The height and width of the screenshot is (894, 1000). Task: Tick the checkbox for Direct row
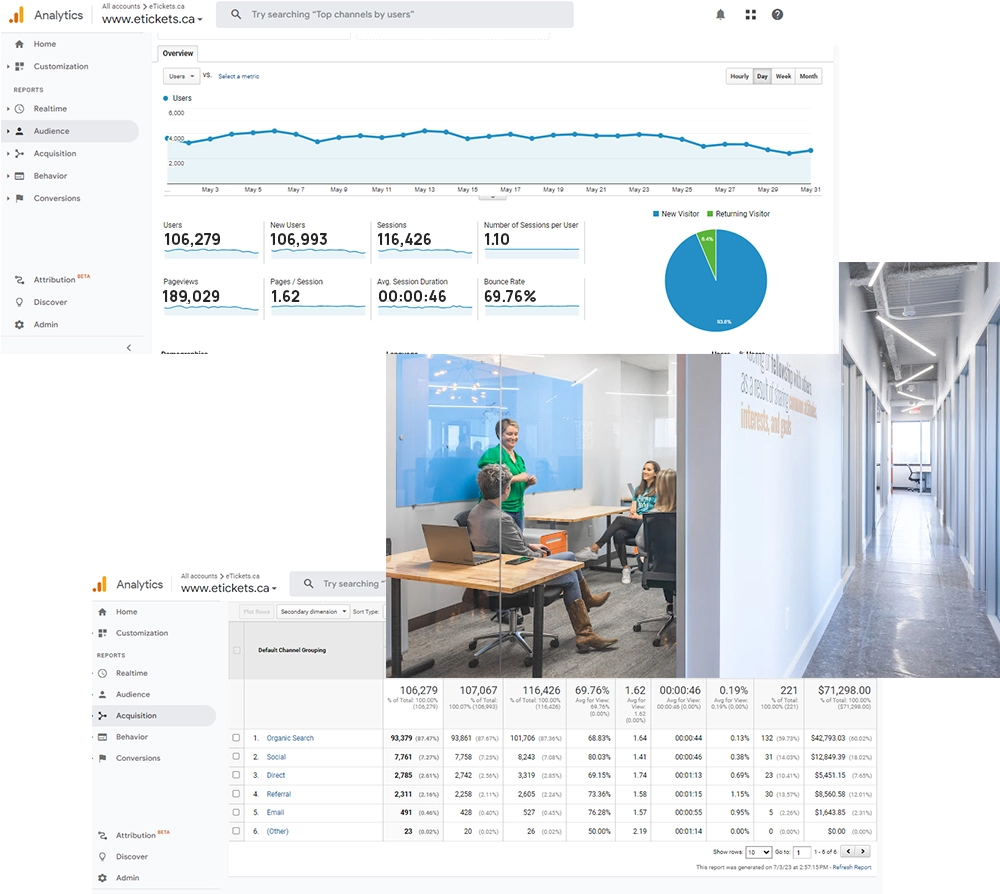point(236,775)
